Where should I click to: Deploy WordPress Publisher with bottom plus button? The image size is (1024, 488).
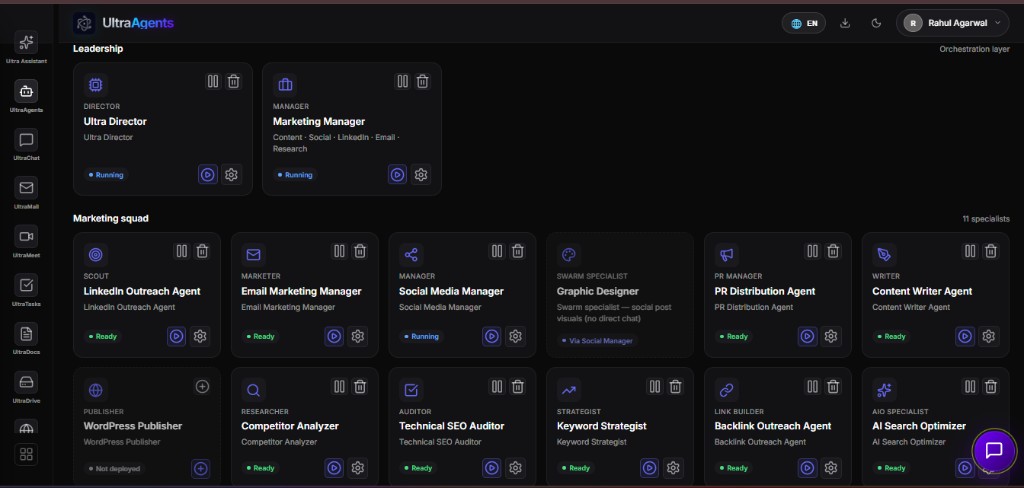pos(200,468)
